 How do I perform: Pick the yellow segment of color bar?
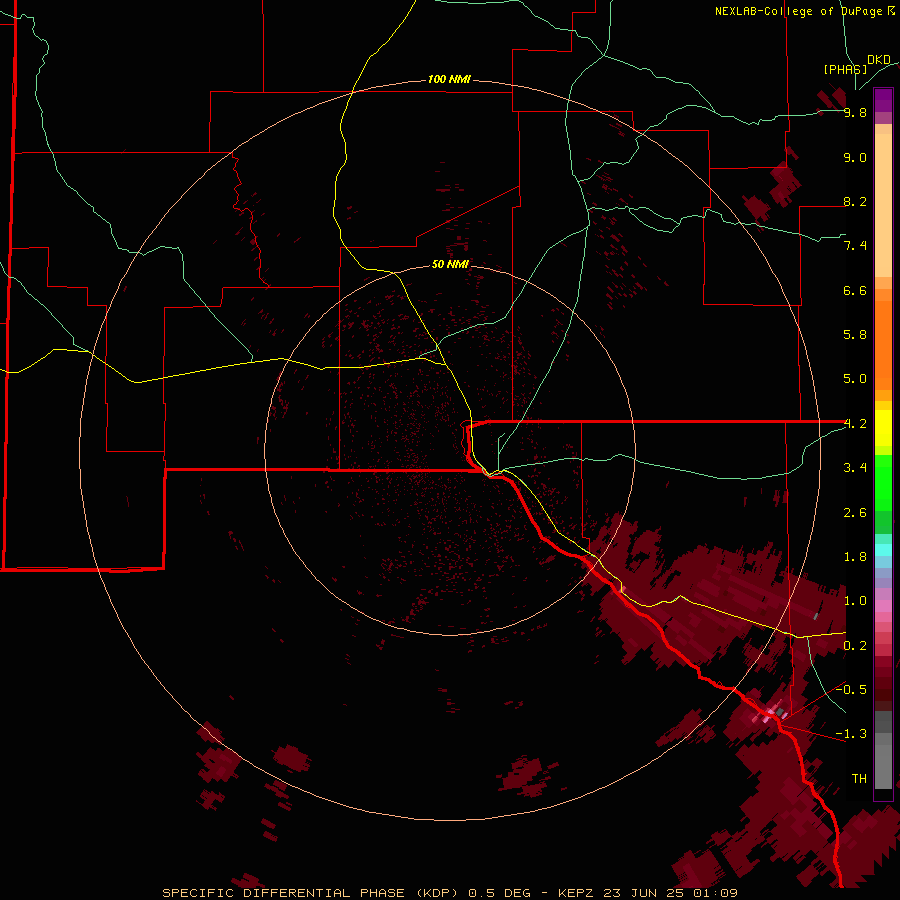click(883, 428)
